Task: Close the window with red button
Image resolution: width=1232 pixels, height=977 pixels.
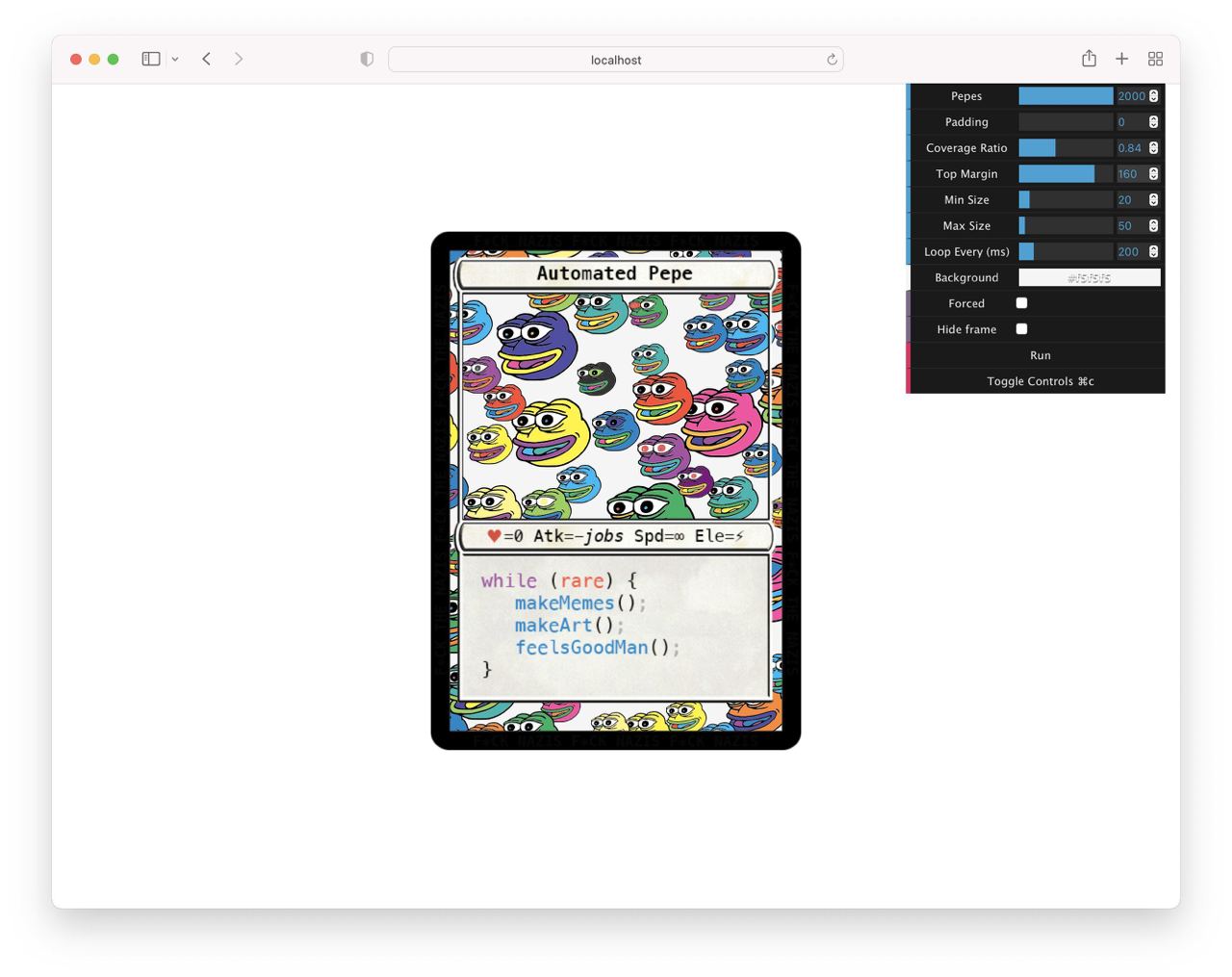Action: tap(76, 60)
